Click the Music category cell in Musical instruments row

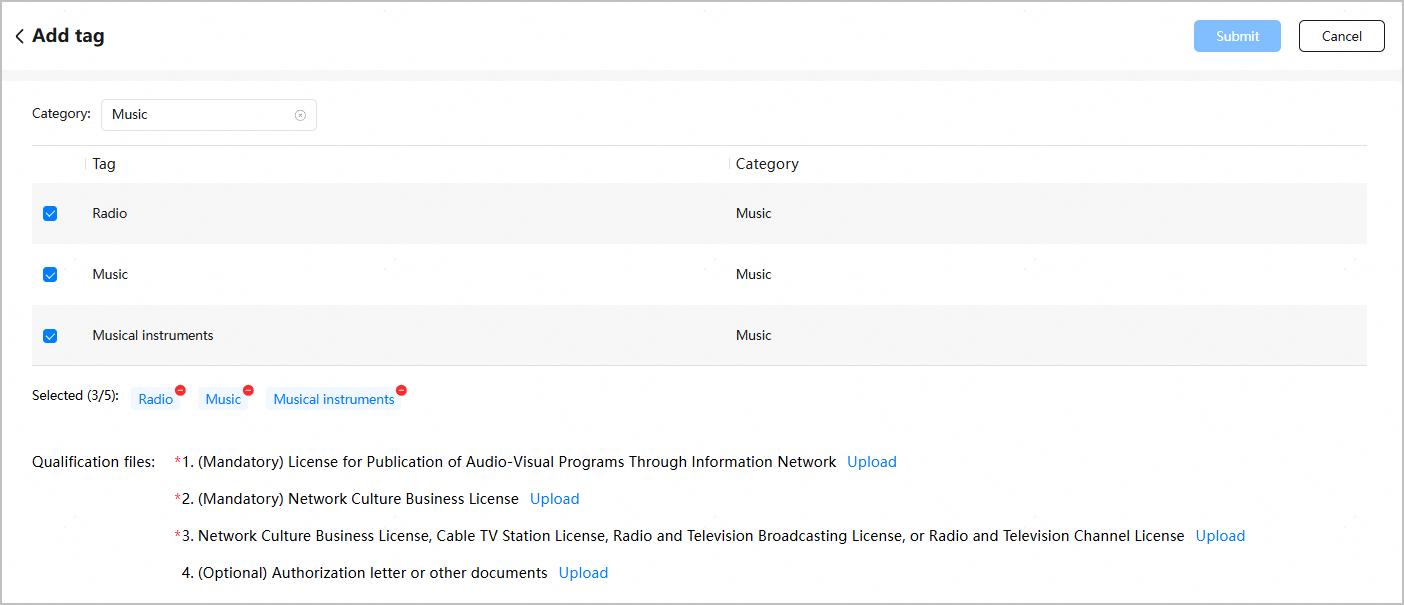tap(754, 336)
